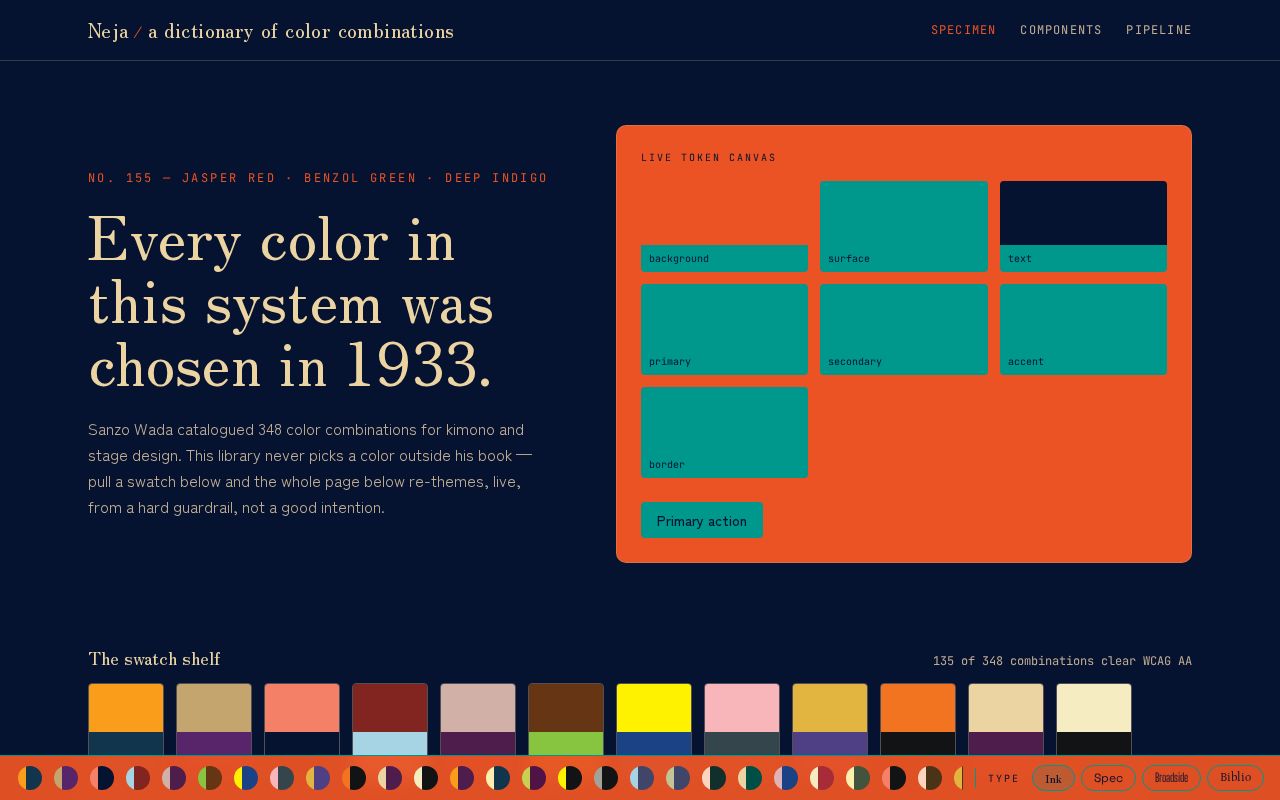
Task: Pick the gold and violet circle in bottom bar
Action: pos(318,778)
